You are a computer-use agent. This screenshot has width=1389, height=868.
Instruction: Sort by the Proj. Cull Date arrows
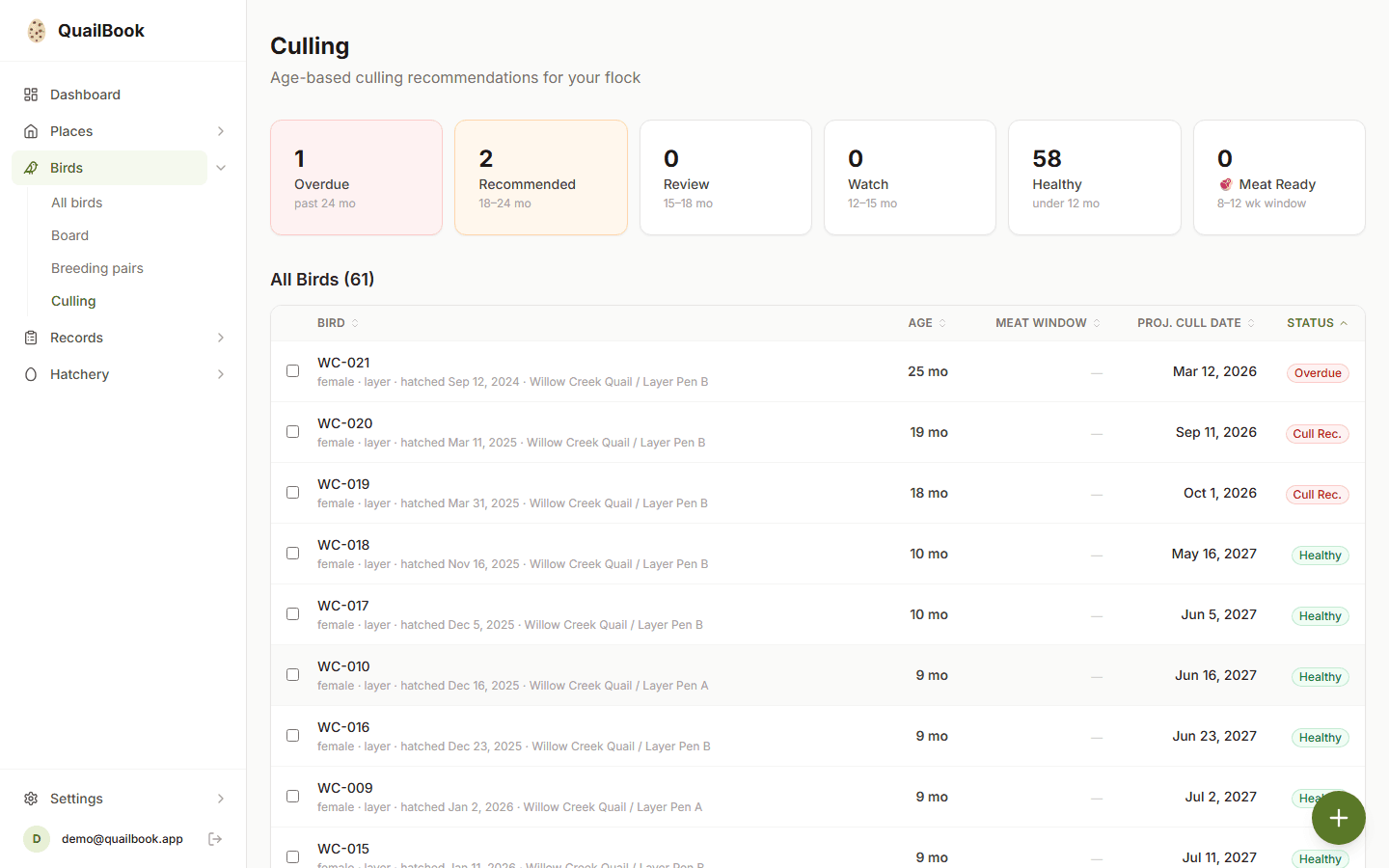point(1251,323)
